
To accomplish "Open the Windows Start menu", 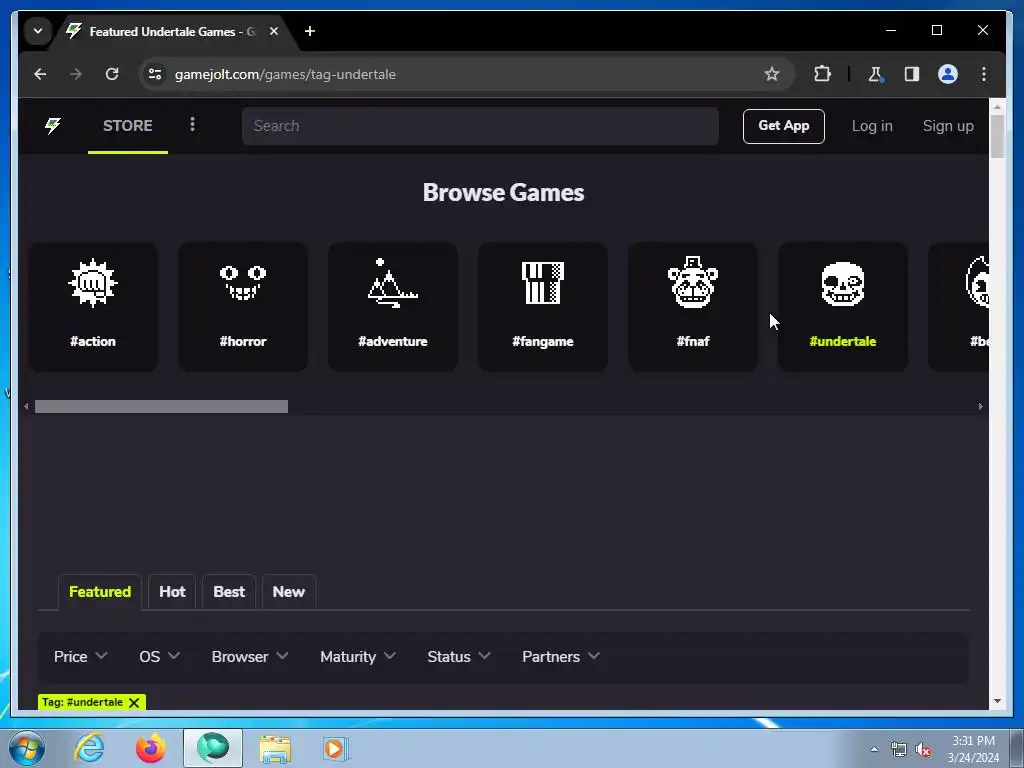I will point(27,748).
